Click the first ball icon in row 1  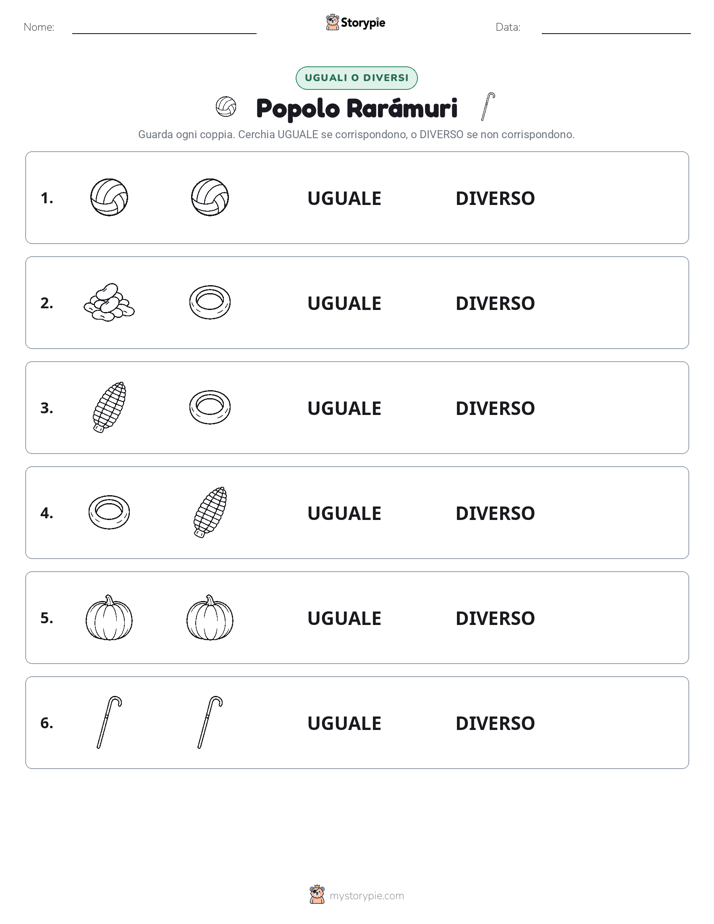coord(109,197)
